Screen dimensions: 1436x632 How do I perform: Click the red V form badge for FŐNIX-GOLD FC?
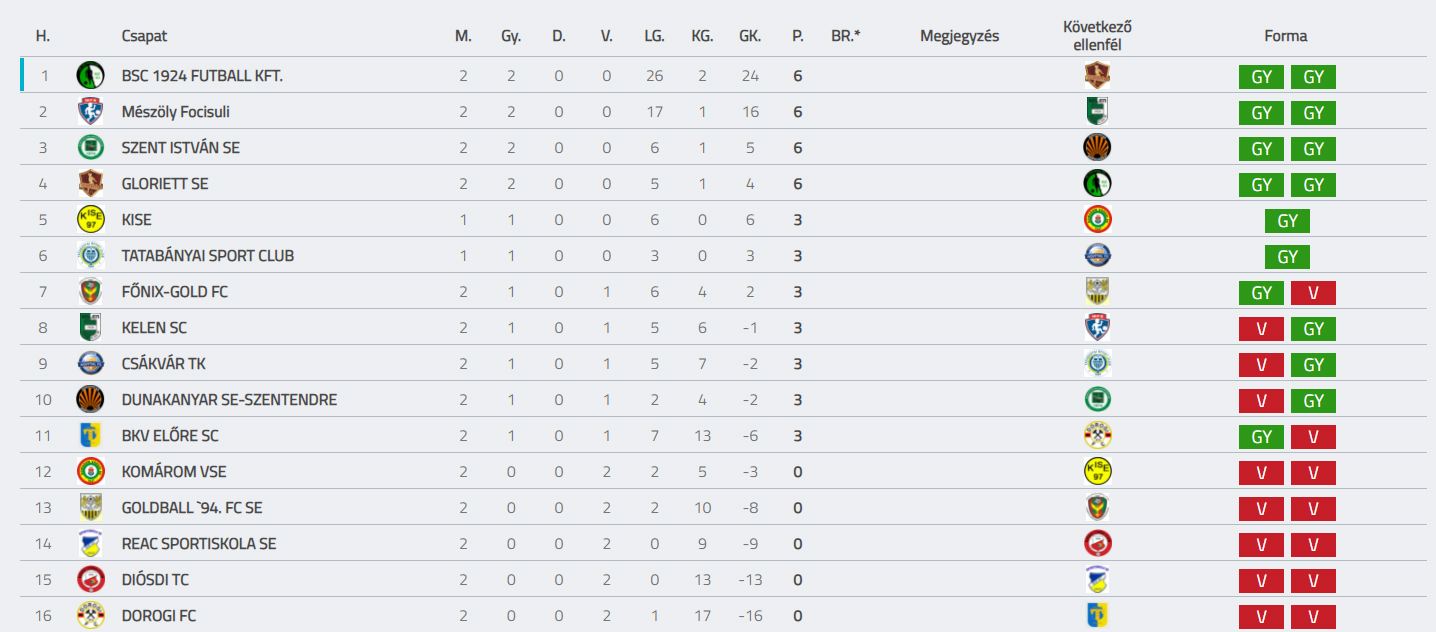(x=1313, y=293)
